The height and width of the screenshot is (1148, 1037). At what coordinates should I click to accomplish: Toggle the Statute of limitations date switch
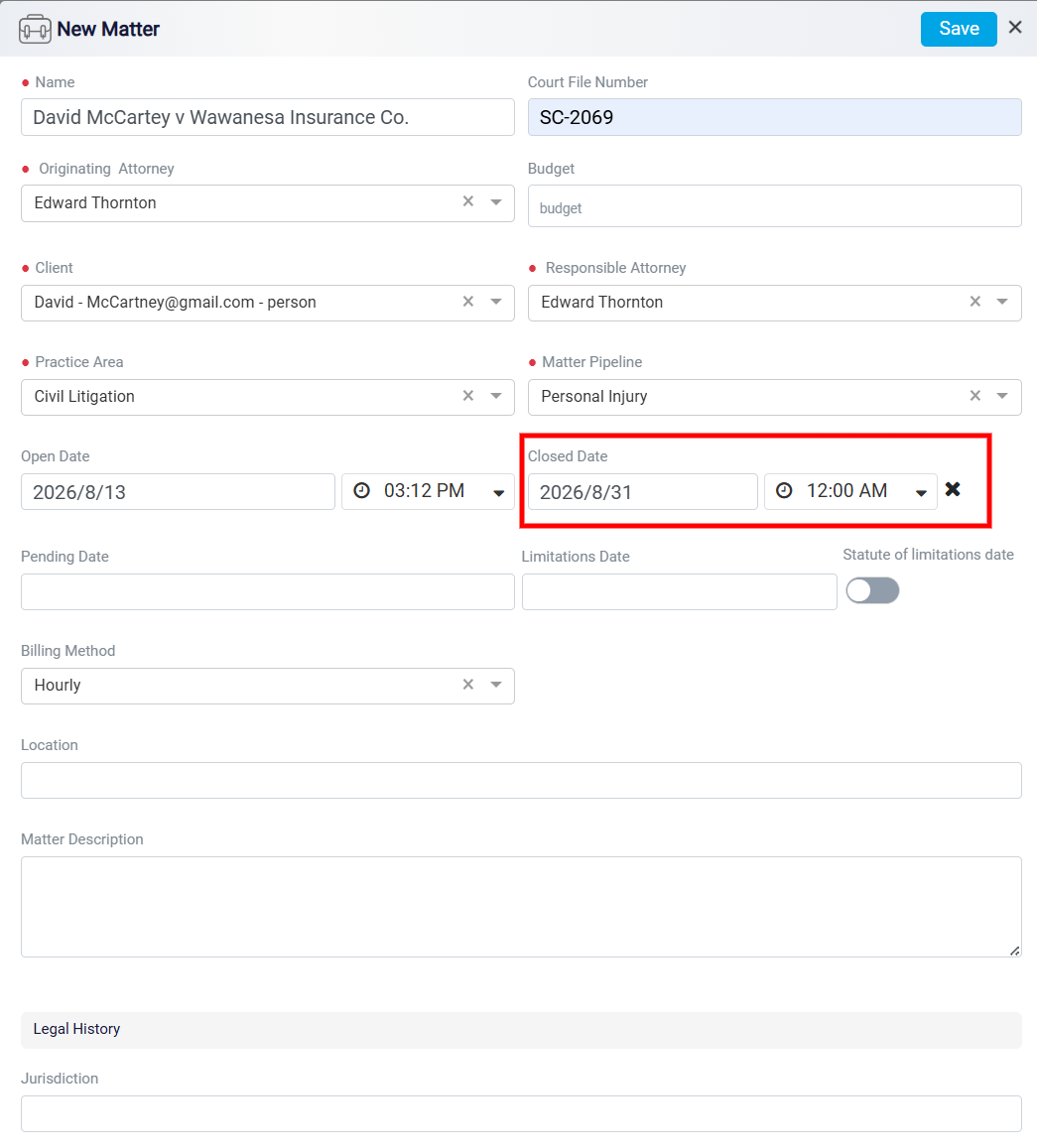click(872, 590)
